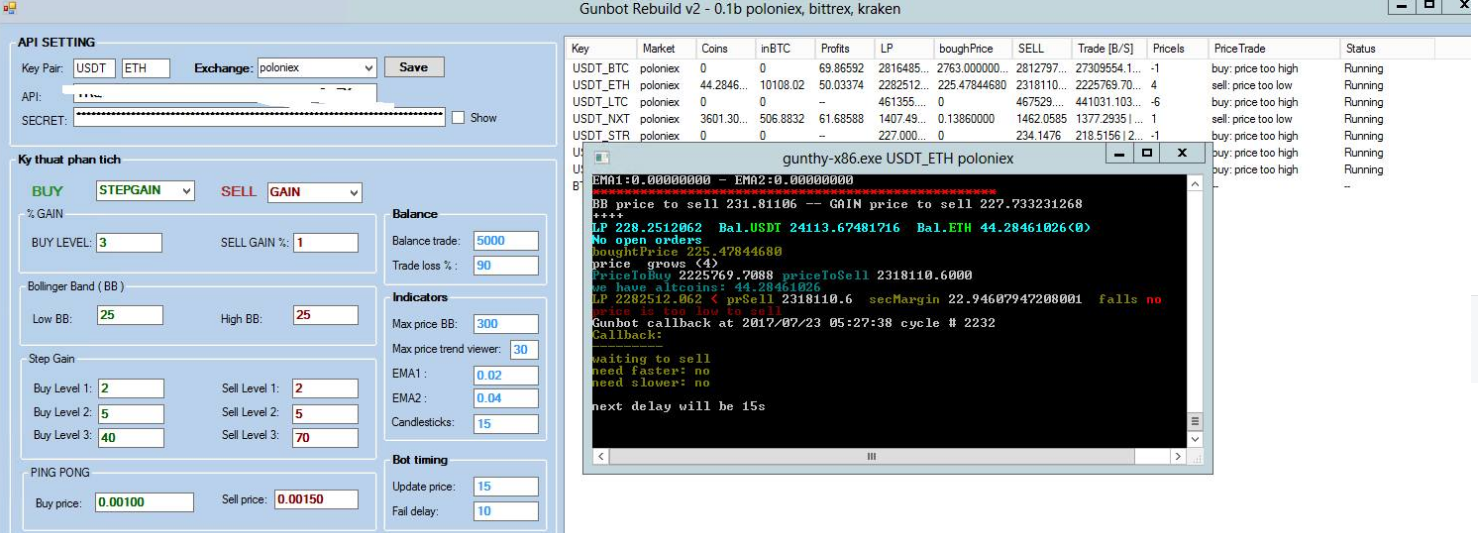Click the Balance trade input field
1478x533 pixels.
505,241
